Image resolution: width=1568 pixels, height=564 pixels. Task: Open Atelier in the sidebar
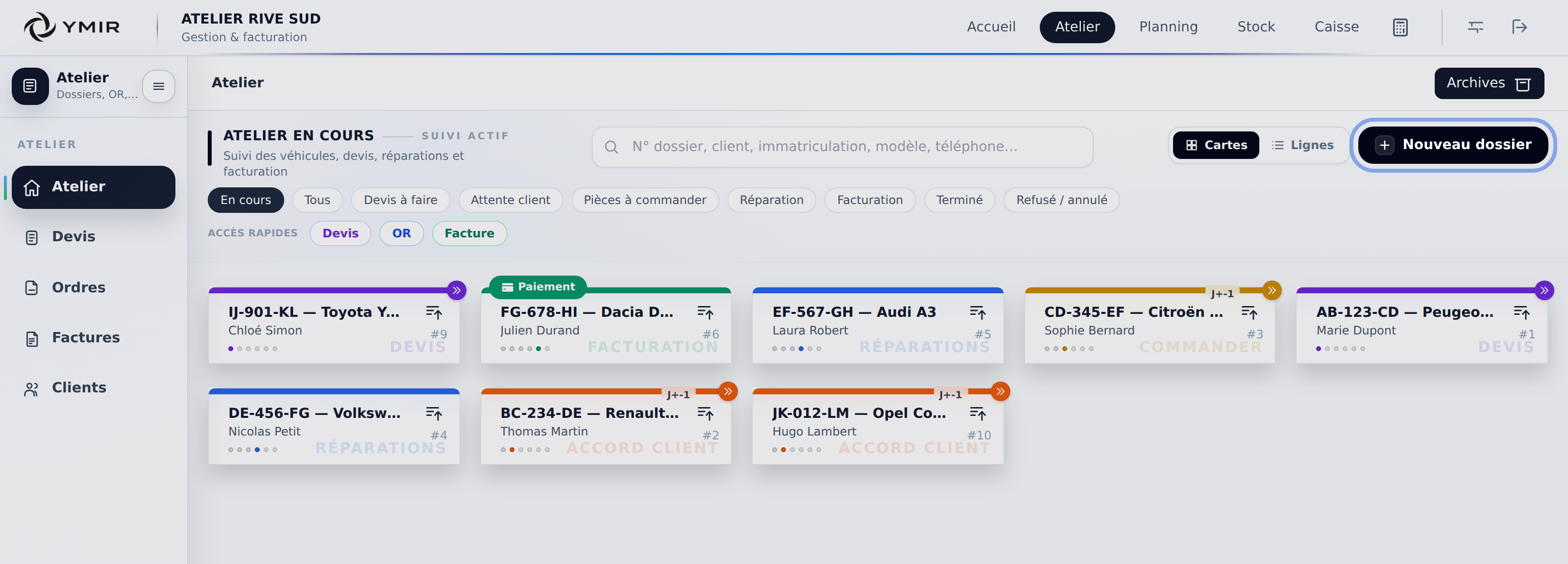click(x=93, y=187)
